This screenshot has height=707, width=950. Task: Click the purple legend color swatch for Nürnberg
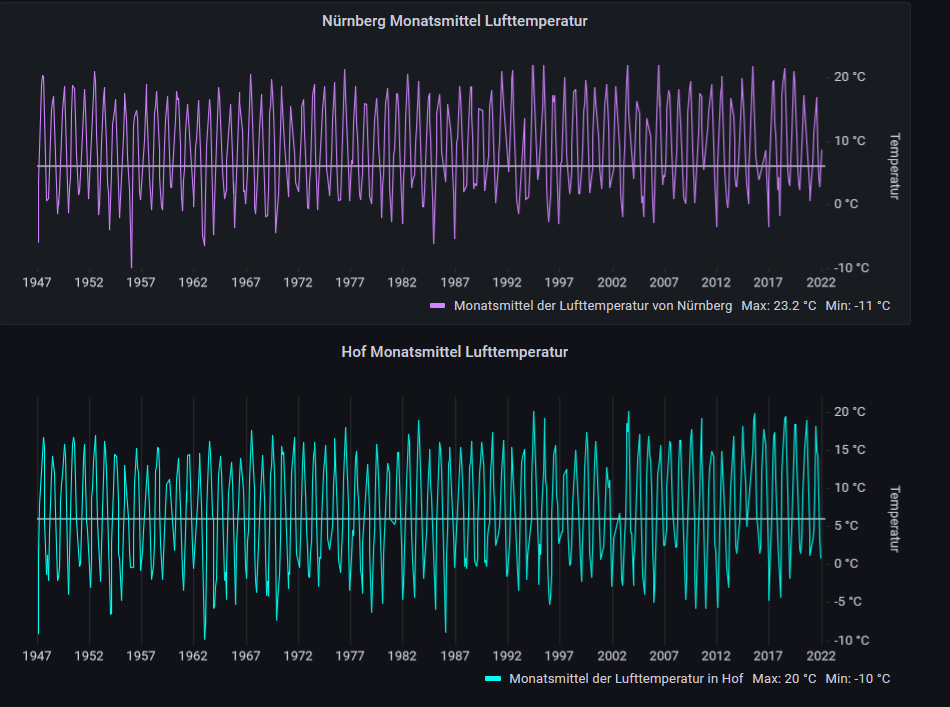click(437, 305)
